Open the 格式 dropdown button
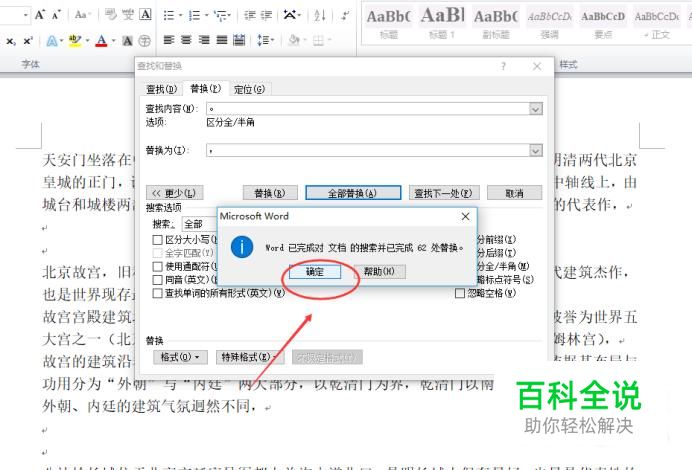Image resolution: width=692 pixels, height=470 pixels. point(180,357)
